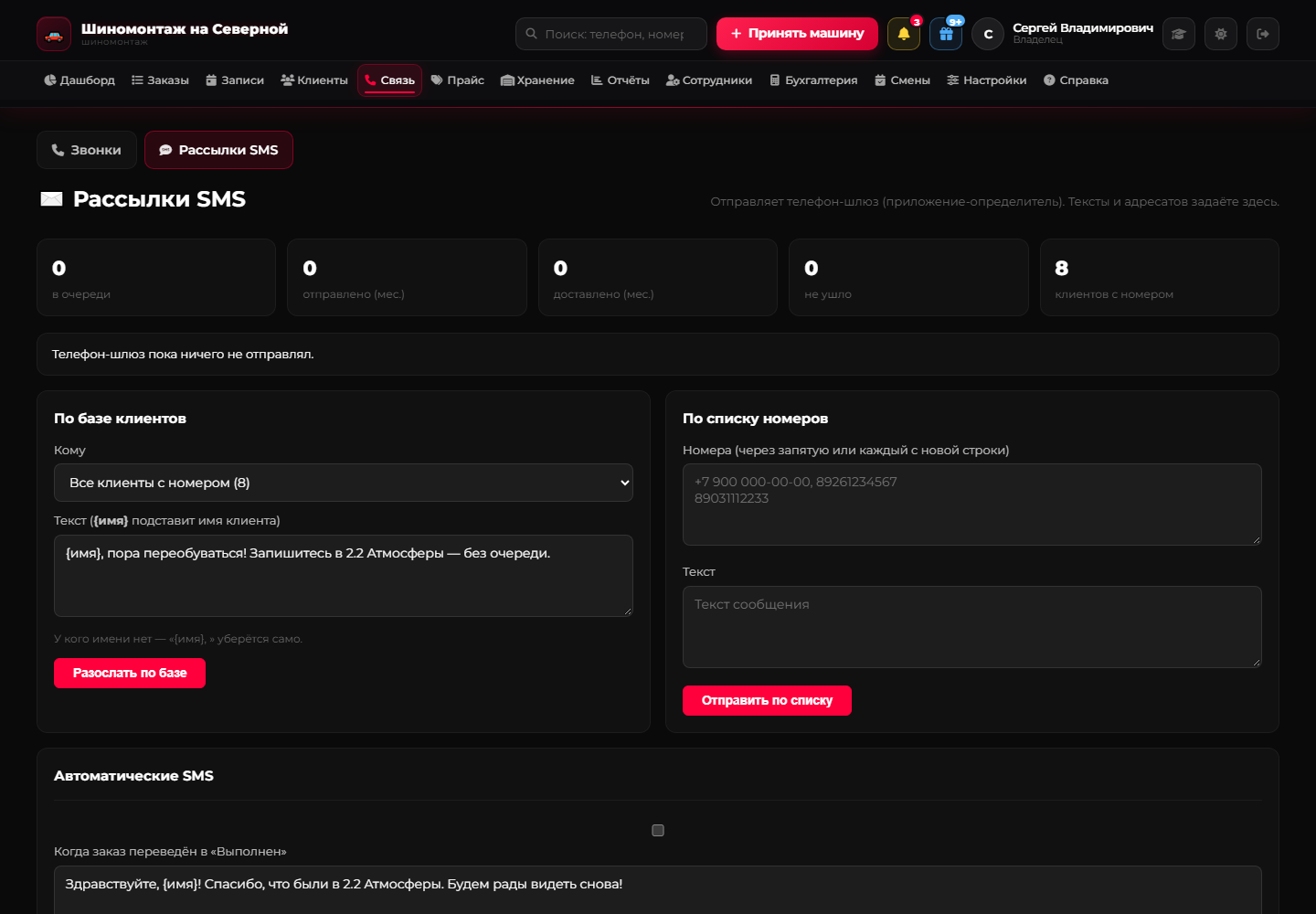This screenshot has width=1316, height=914.
Task: Expand the Кому recipients dropdown
Action: 344,483
